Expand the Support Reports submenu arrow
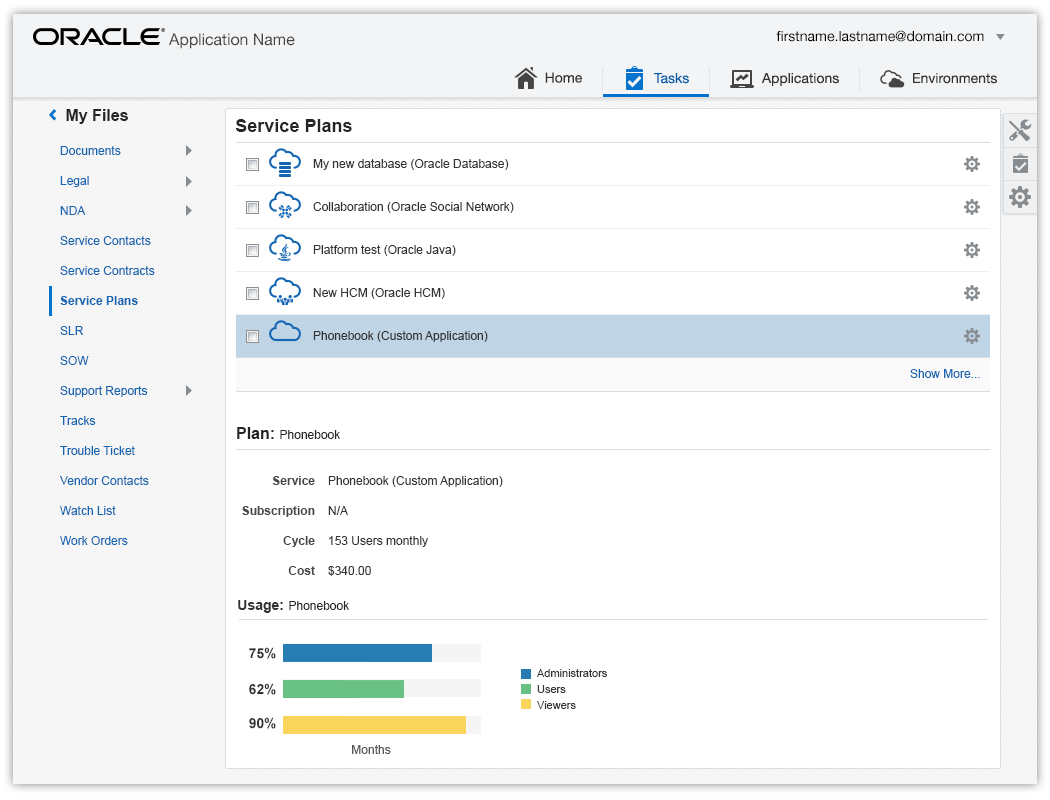The width and height of the screenshot is (1050, 800). tap(189, 390)
